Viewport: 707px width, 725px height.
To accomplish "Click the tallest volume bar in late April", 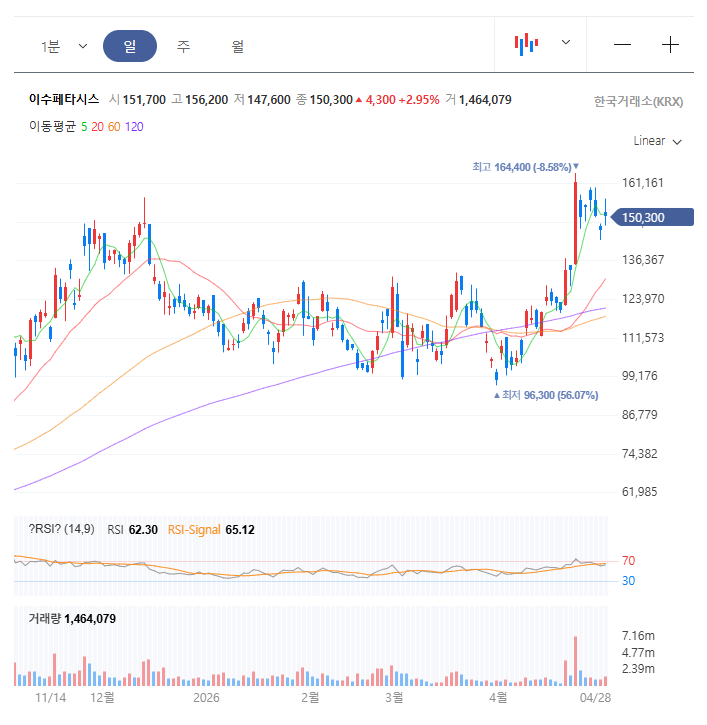I will (x=576, y=661).
